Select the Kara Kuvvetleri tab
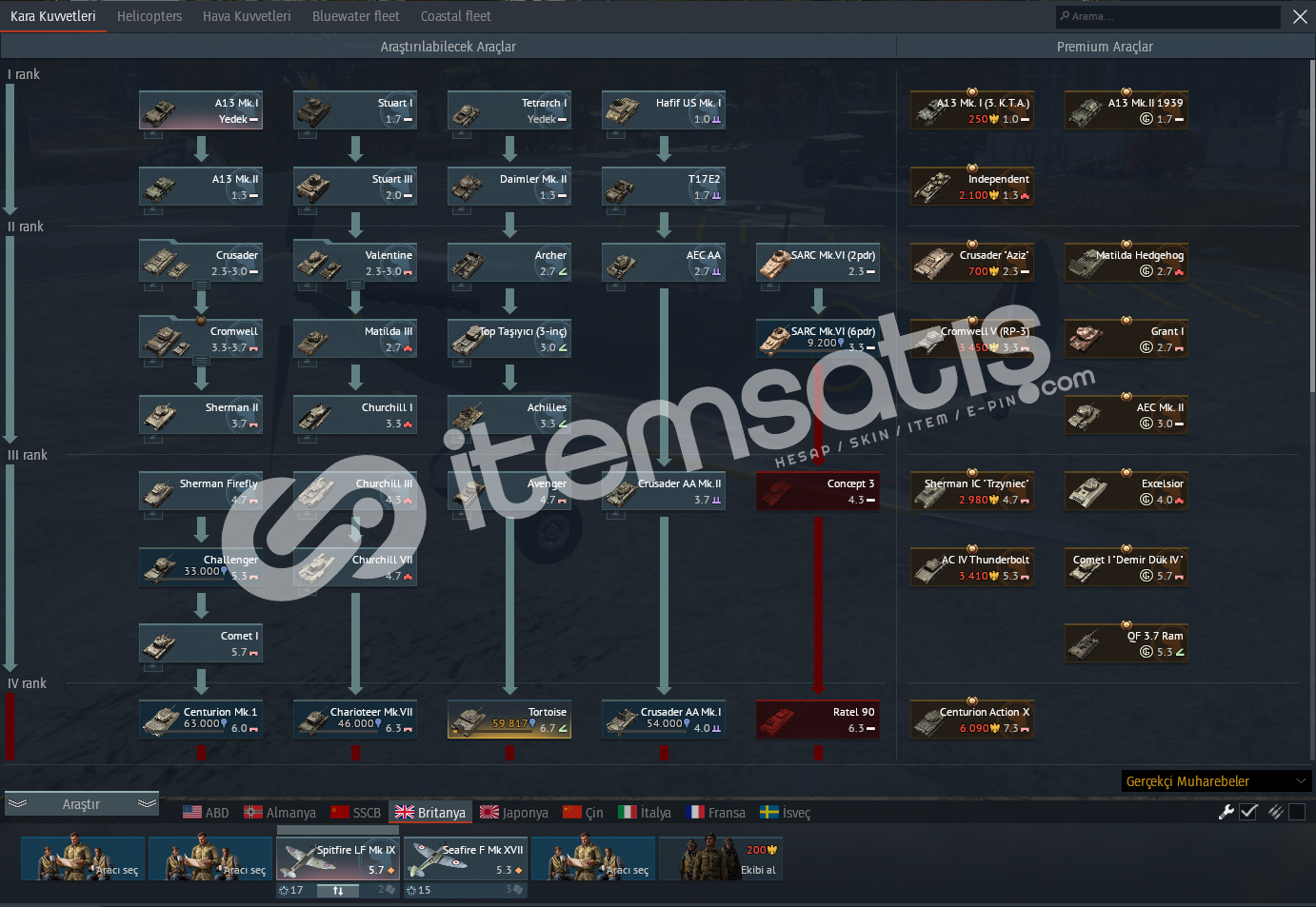This screenshot has height=907, width=1316. (x=53, y=16)
